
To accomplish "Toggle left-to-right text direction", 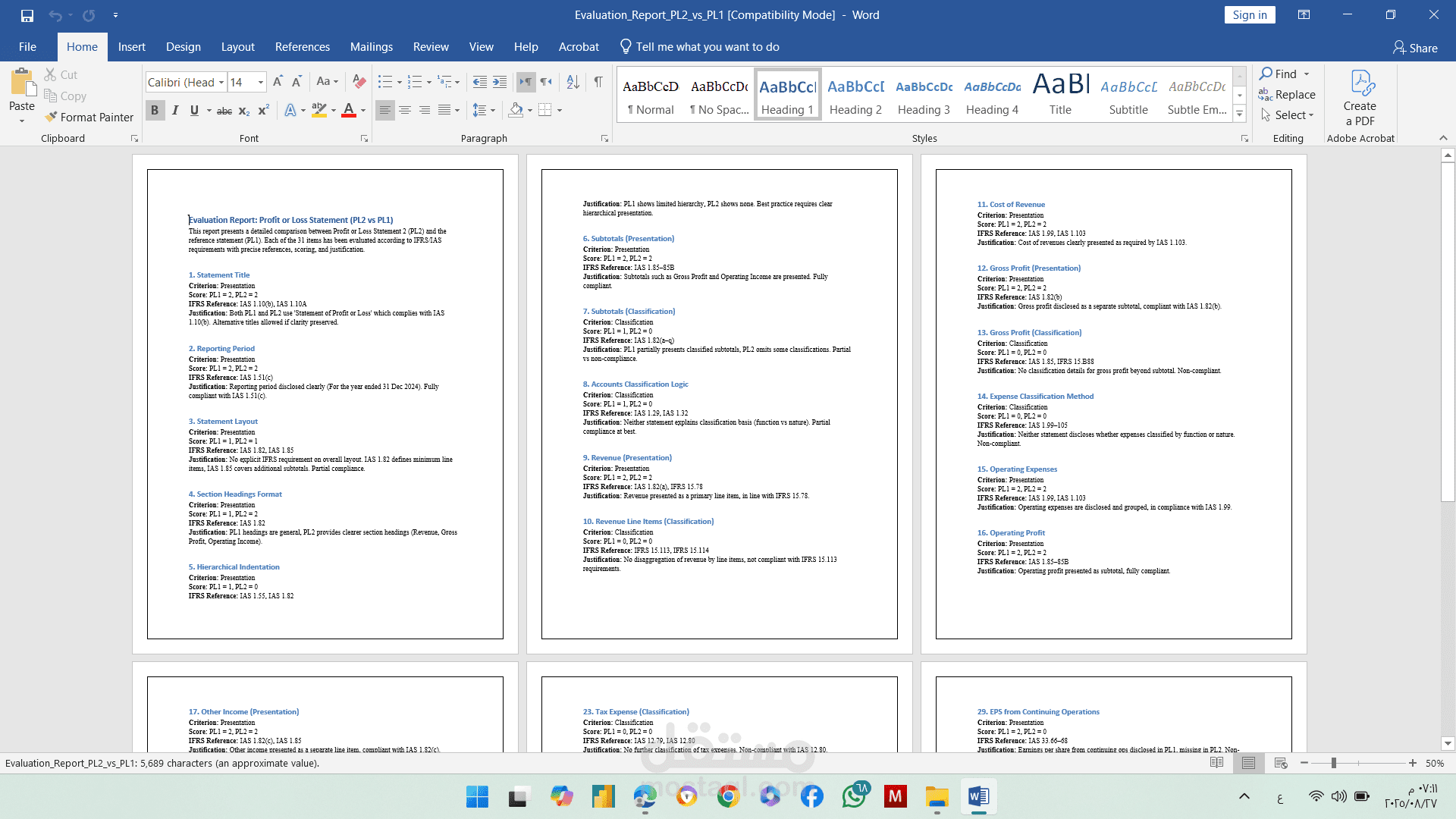I will [x=526, y=82].
